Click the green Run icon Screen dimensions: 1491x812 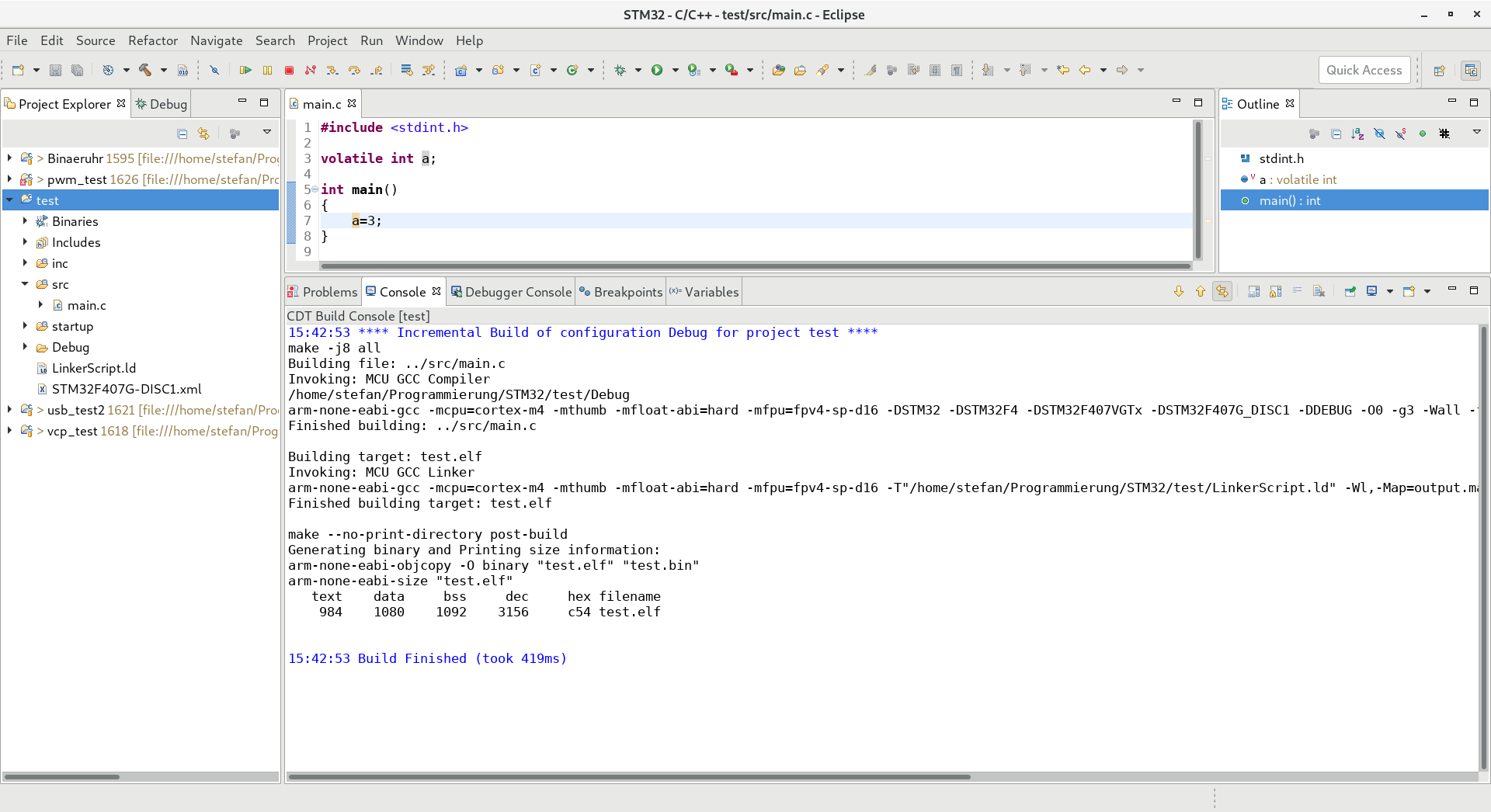657,70
